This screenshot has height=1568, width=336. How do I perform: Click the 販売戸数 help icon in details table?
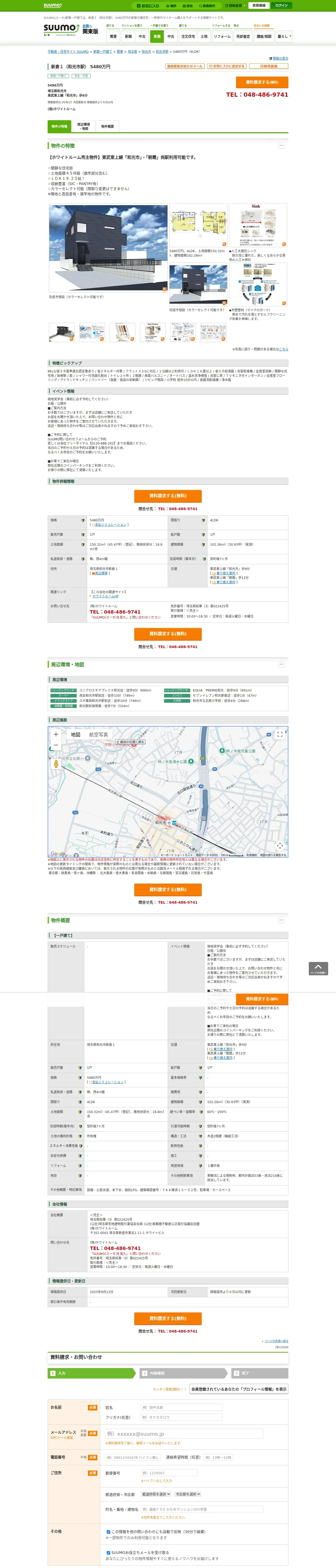83,534
